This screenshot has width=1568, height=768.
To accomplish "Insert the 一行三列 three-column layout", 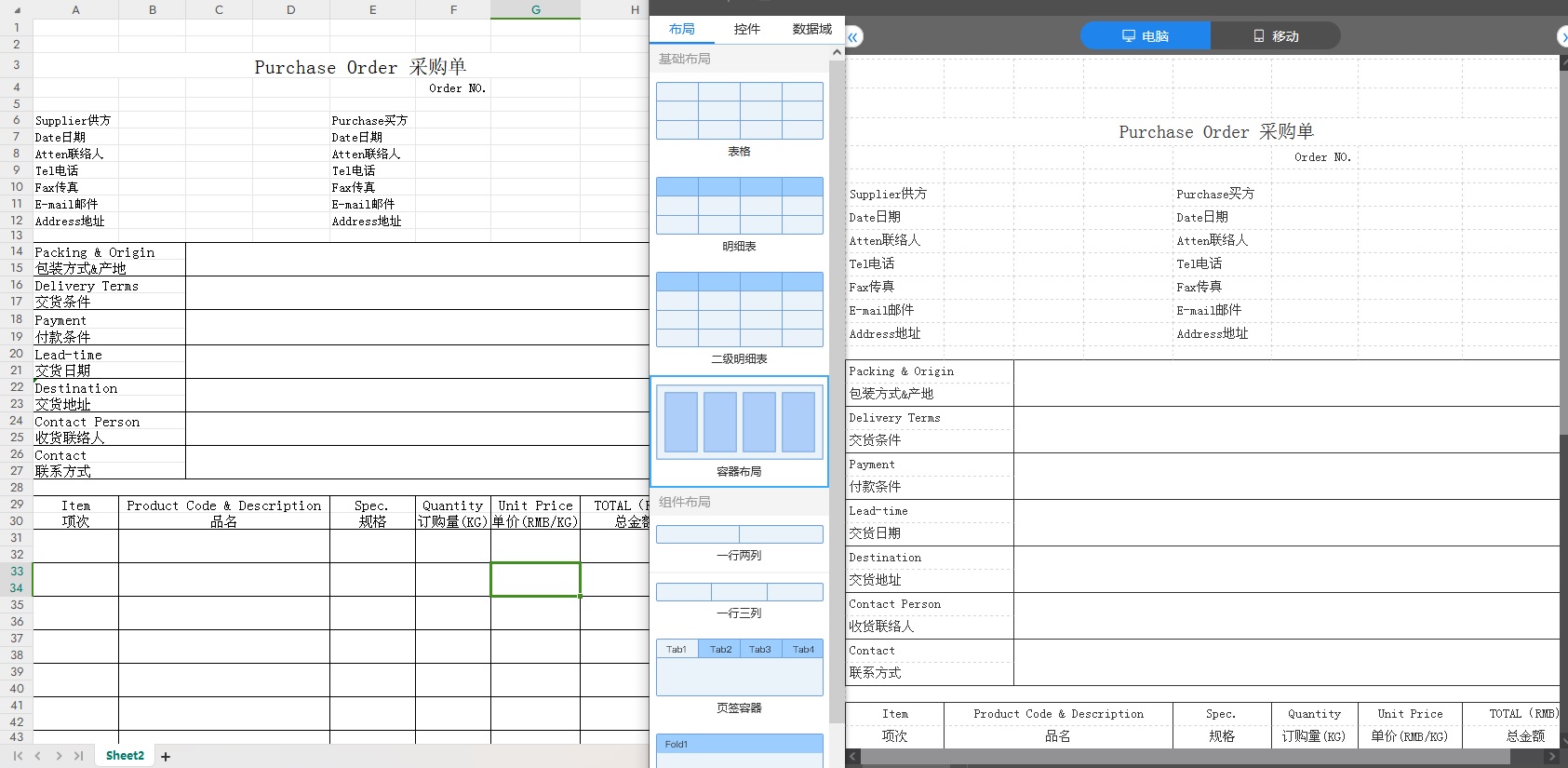I will point(739,592).
